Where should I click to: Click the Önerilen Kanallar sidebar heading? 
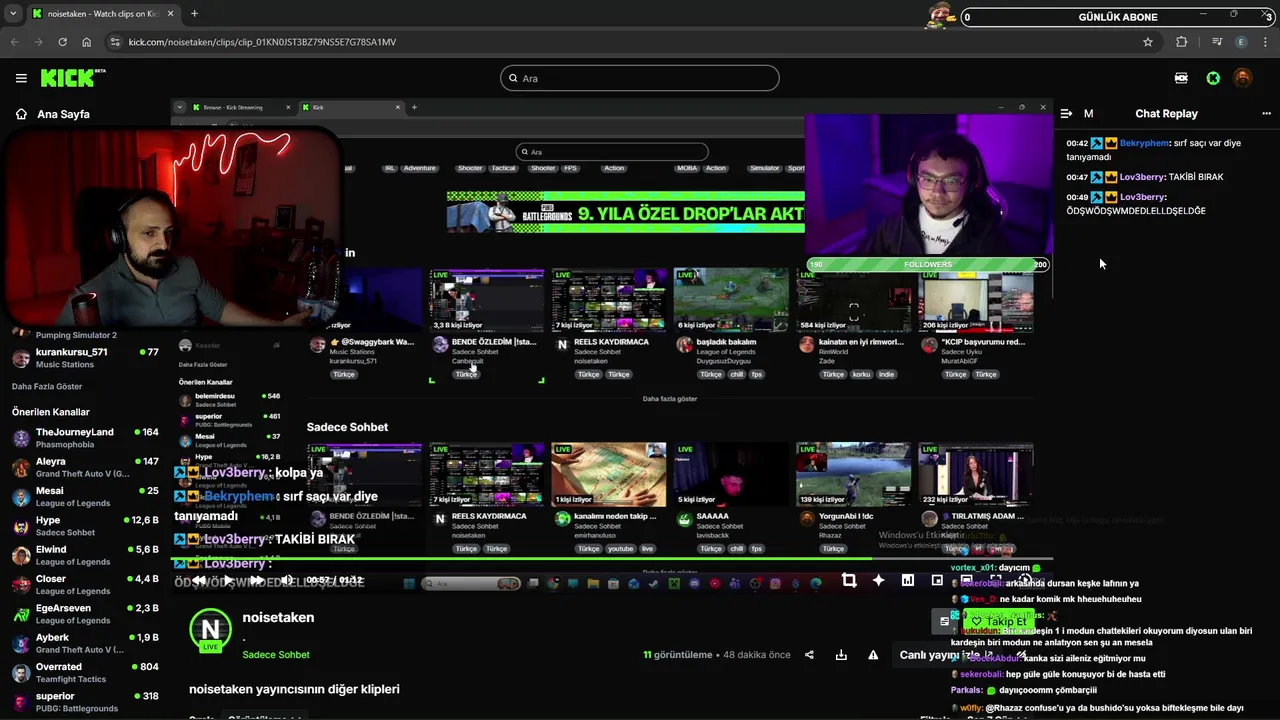[51, 412]
